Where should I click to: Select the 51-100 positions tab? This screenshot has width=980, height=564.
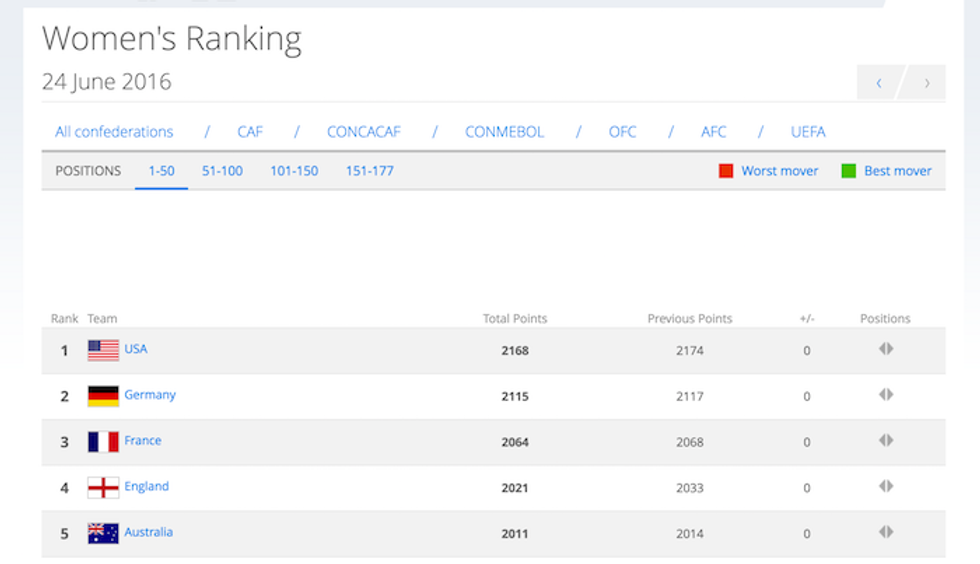222,171
